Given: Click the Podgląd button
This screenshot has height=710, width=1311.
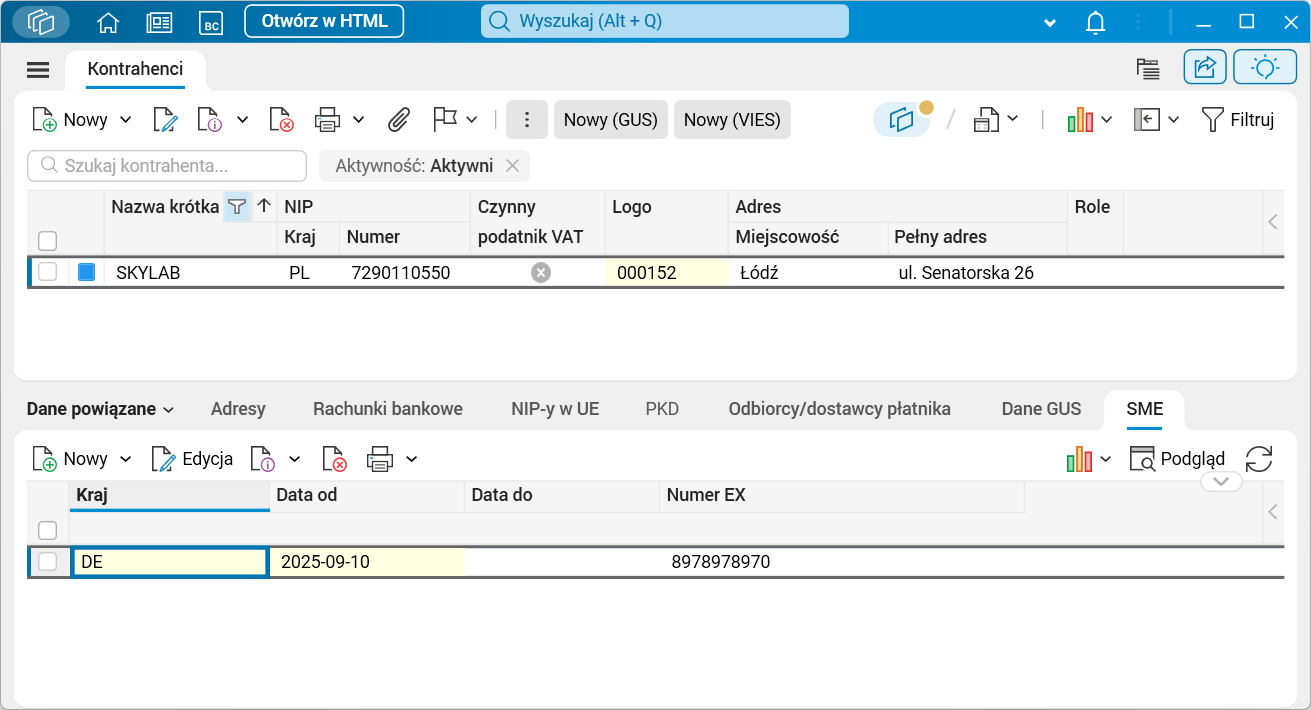Looking at the screenshot, I should tap(1177, 459).
